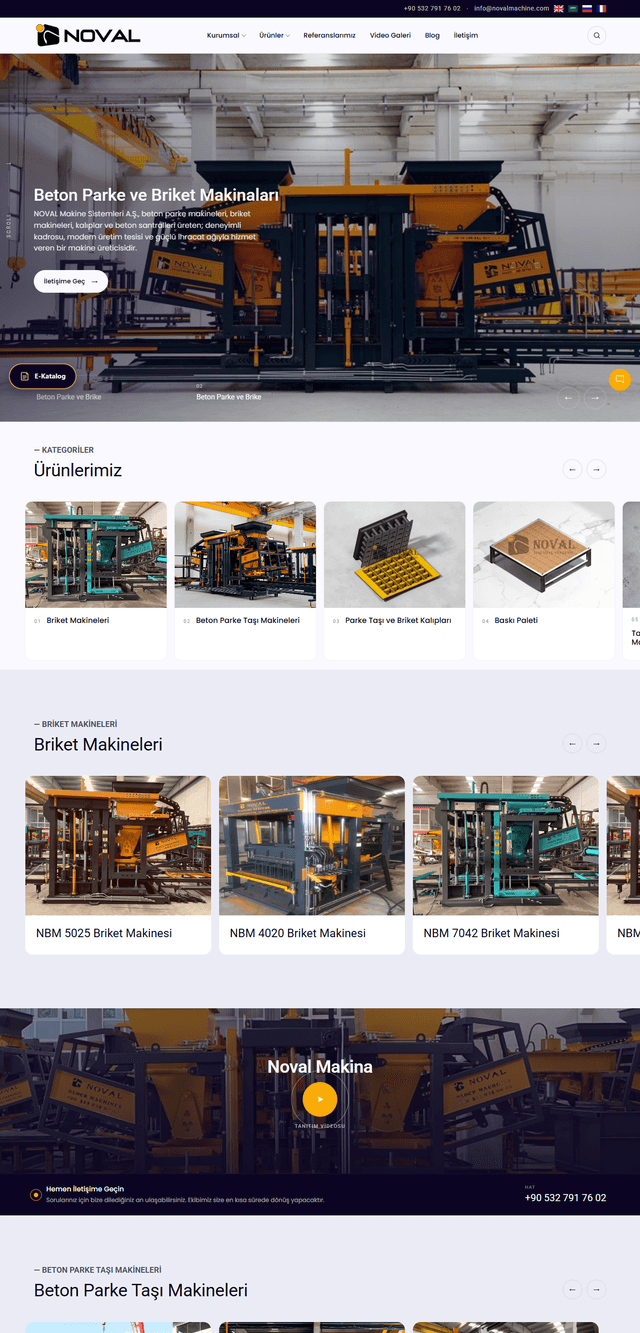Image resolution: width=640 pixels, height=1333 pixels.
Task: Next arrow in Ürünlerimiz section
Action: click(596, 469)
